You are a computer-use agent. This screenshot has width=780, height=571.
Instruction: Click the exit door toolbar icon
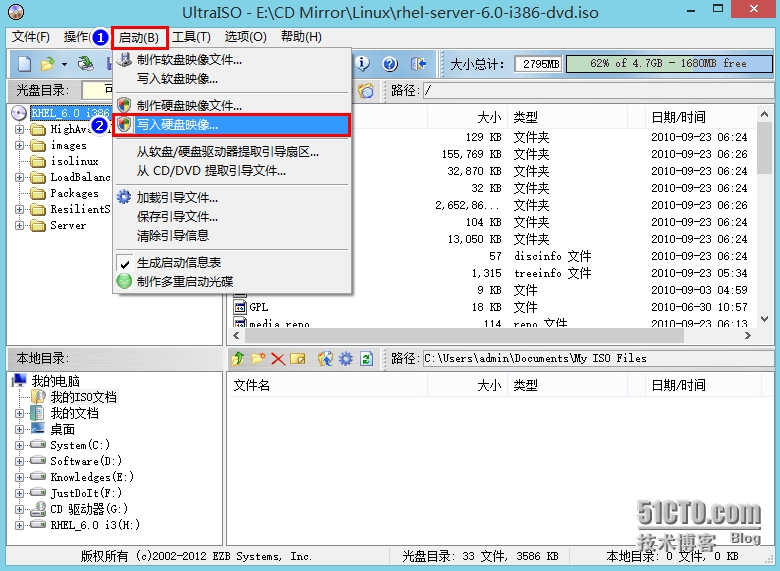coord(418,64)
